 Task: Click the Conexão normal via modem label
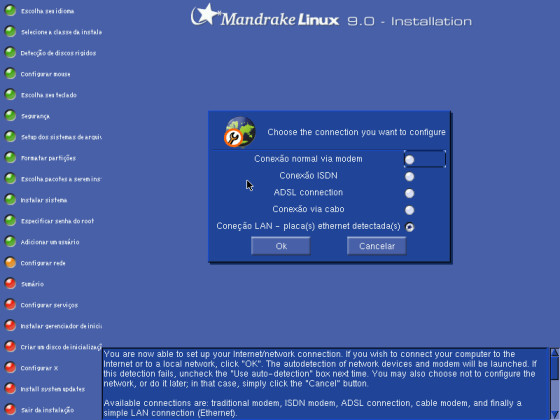308,159
